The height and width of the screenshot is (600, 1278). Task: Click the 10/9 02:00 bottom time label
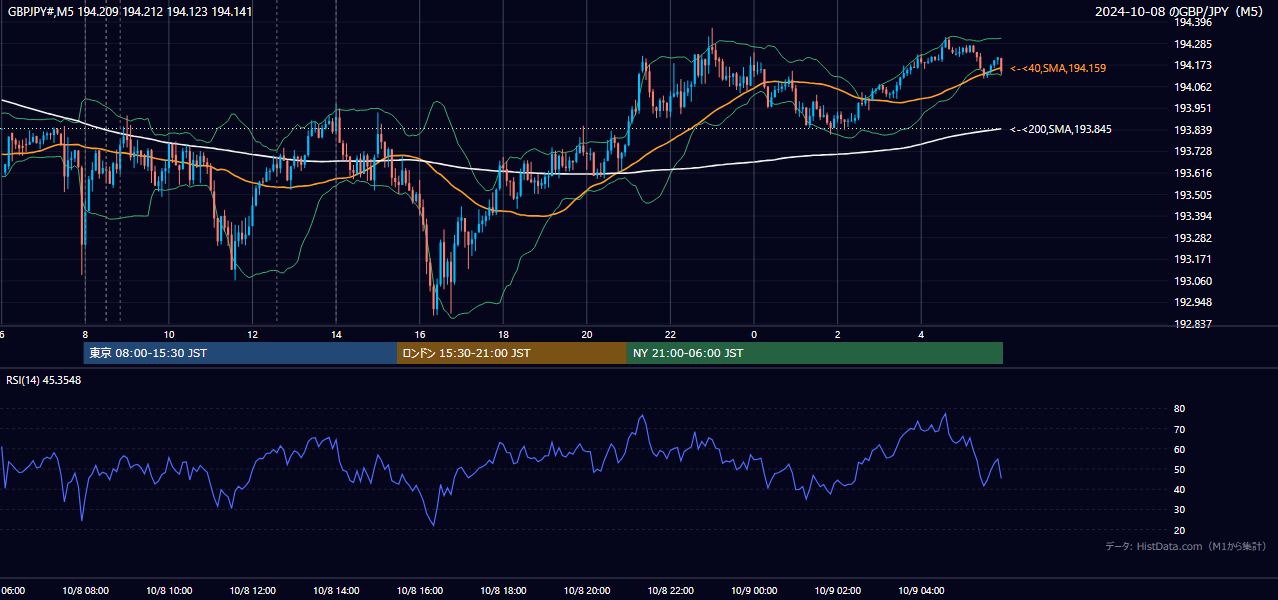(838, 591)
